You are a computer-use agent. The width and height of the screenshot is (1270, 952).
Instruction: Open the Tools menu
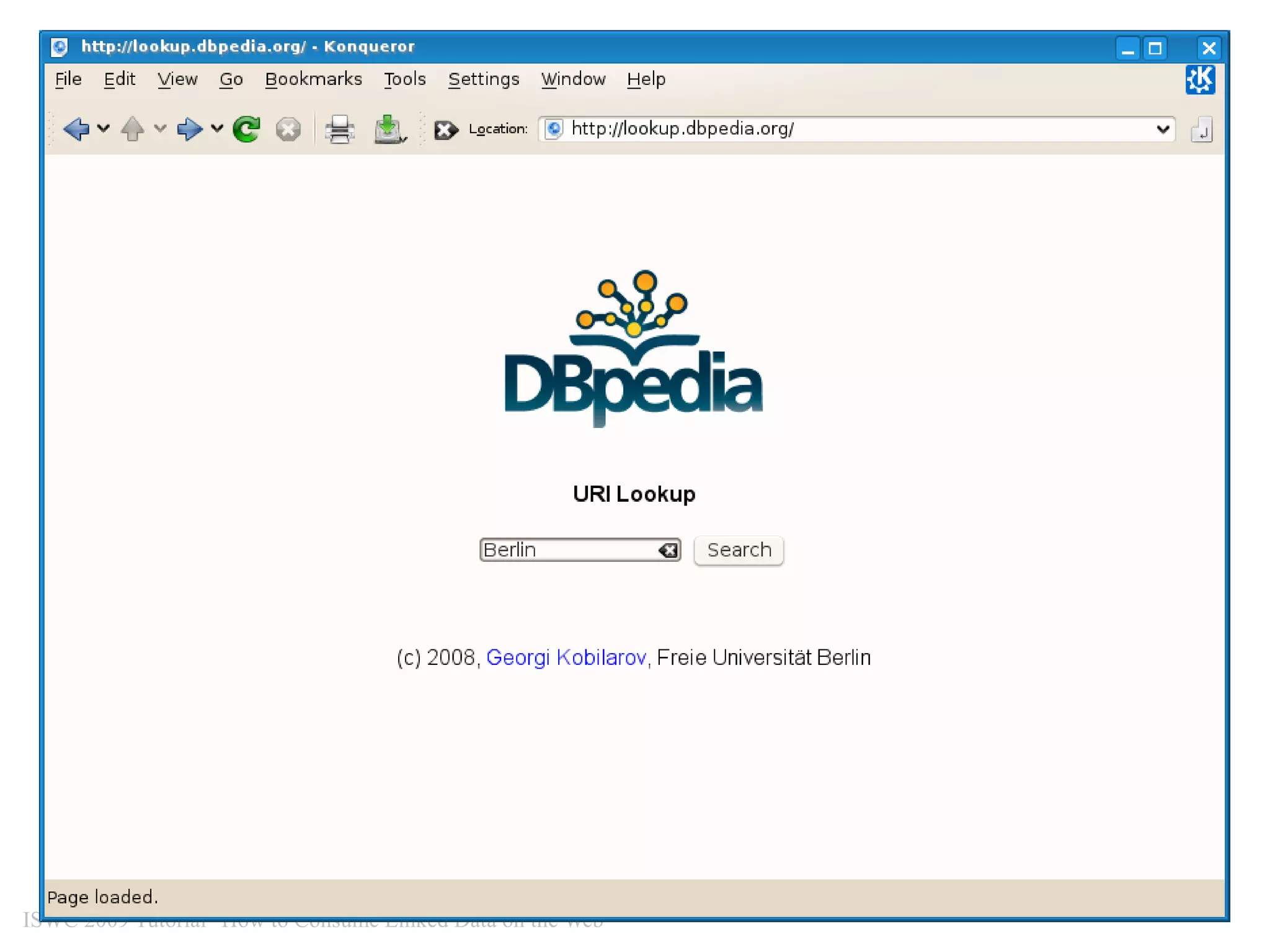(x=404, y=79)
